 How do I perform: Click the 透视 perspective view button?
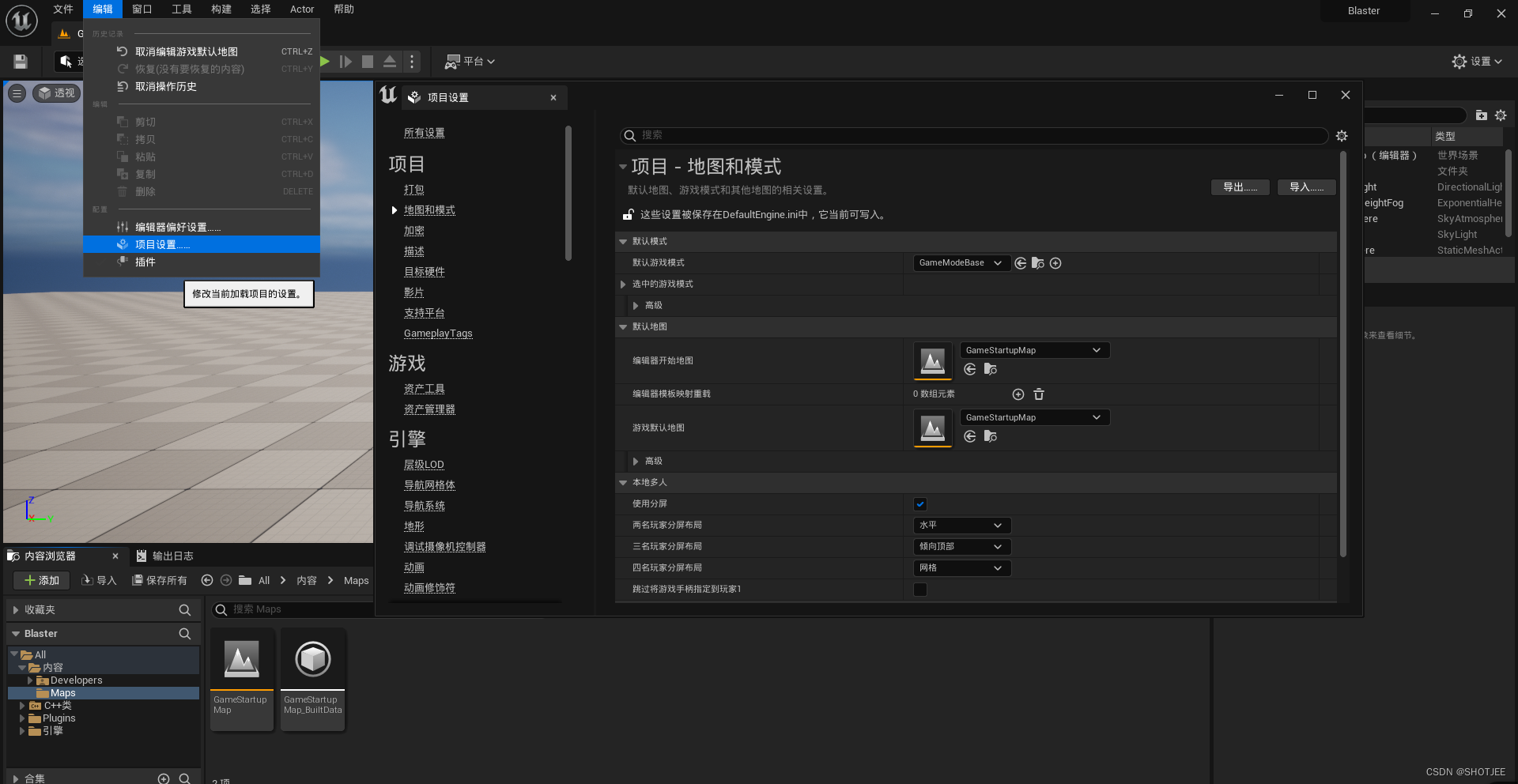click(x=57, y=93)
